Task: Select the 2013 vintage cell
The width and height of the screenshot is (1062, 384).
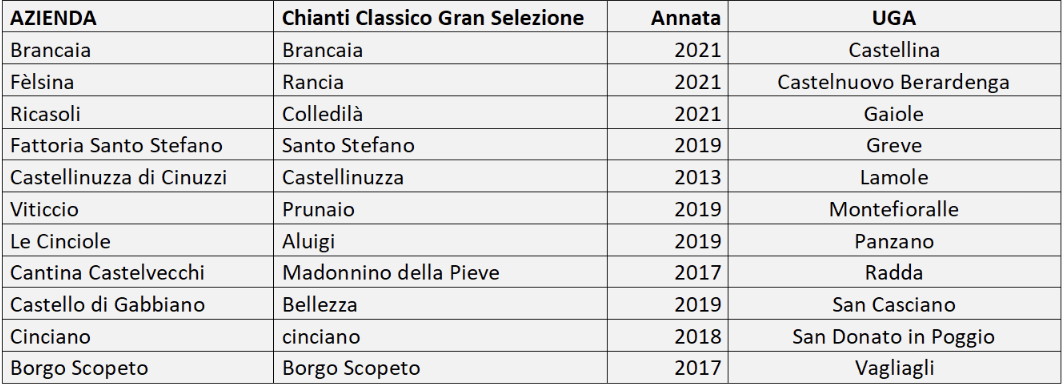Action: tap(667, 177)
